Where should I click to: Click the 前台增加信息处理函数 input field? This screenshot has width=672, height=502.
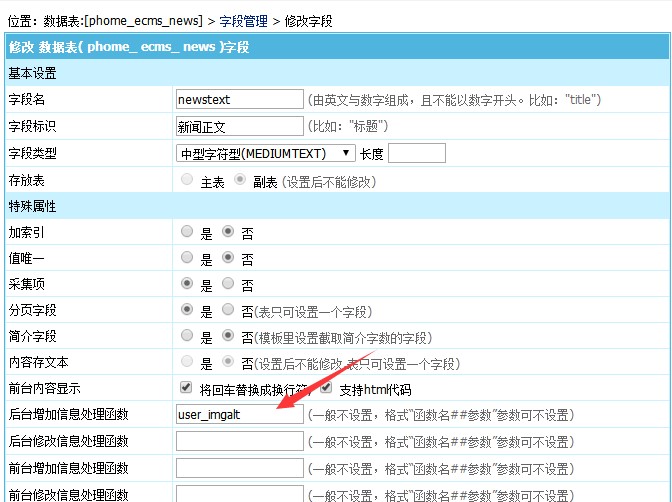pyautogui.click(x=238, y=467)
